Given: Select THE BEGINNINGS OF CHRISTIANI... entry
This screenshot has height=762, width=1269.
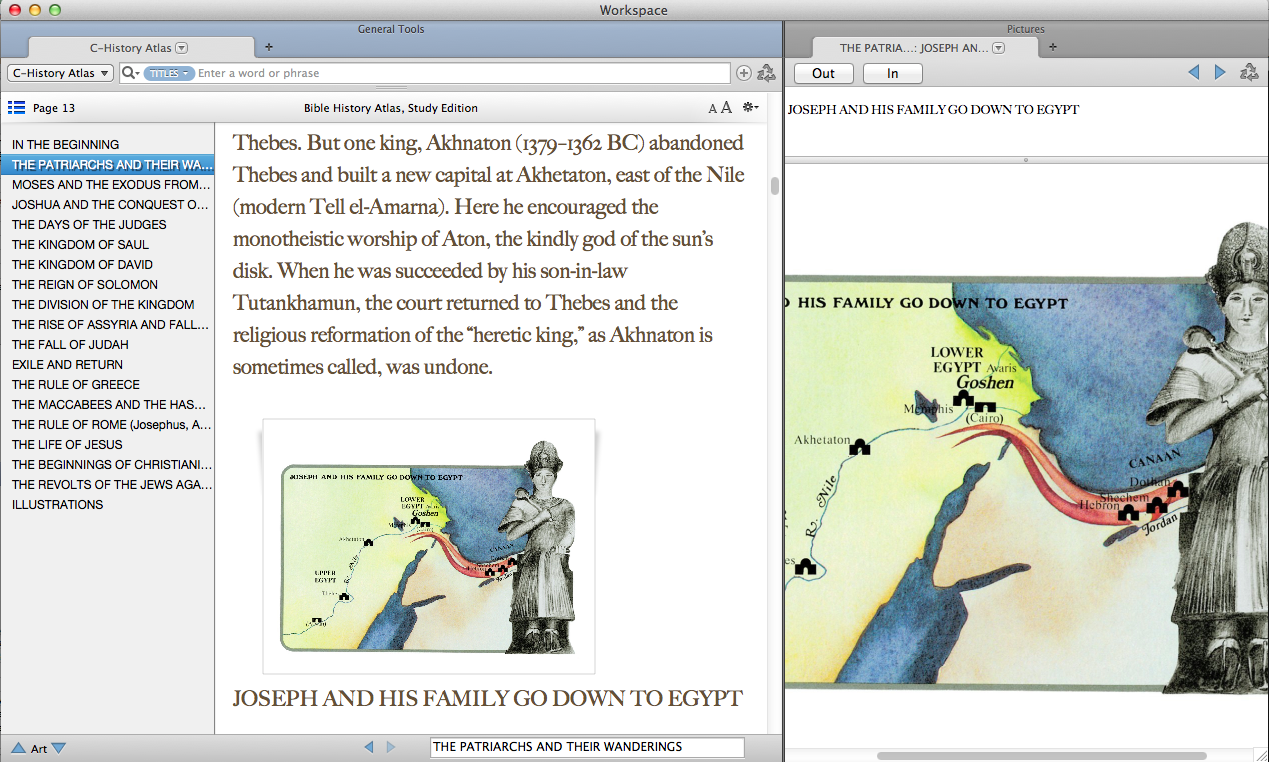Looking at the screenshot, I should 108,465.
